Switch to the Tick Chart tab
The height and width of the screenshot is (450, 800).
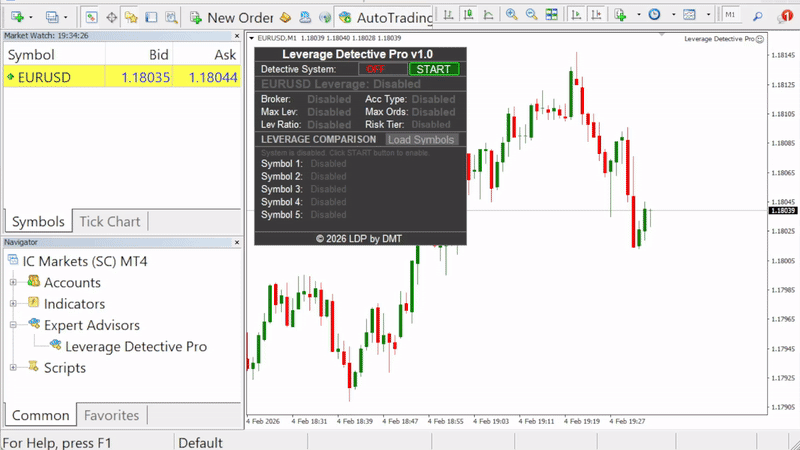[110, 221]
